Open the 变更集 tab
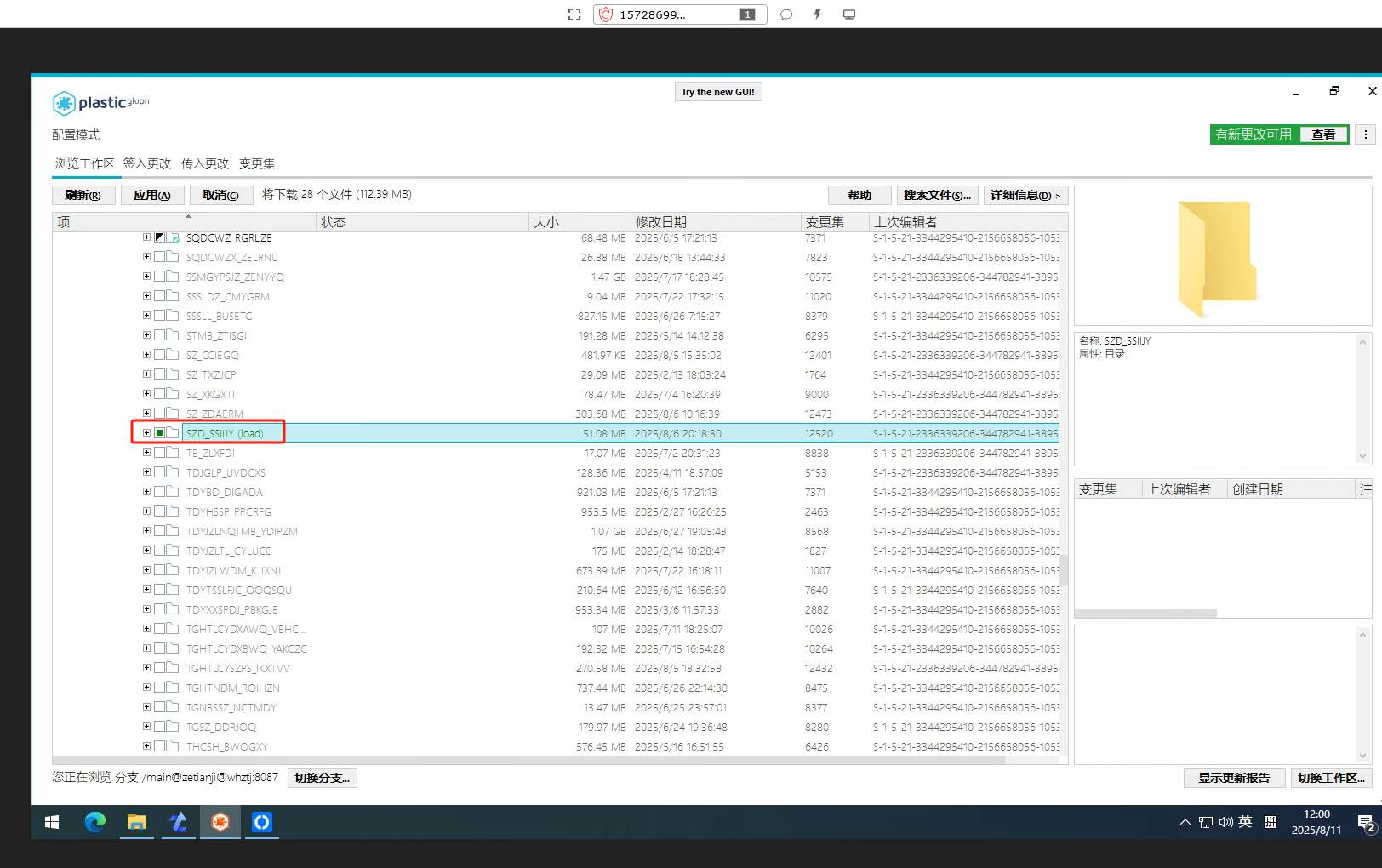 click(256, 163)
